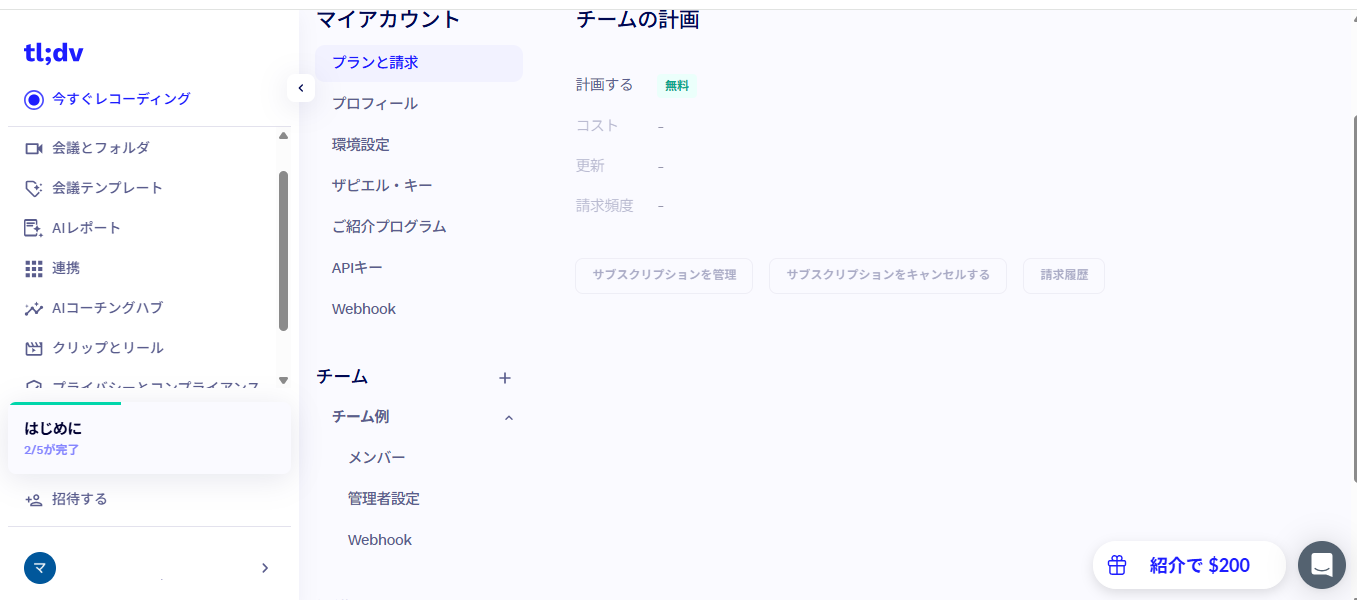
Task: Click the video camera icon beside 会議とフォルダ
Action: (x=34, y=148)
